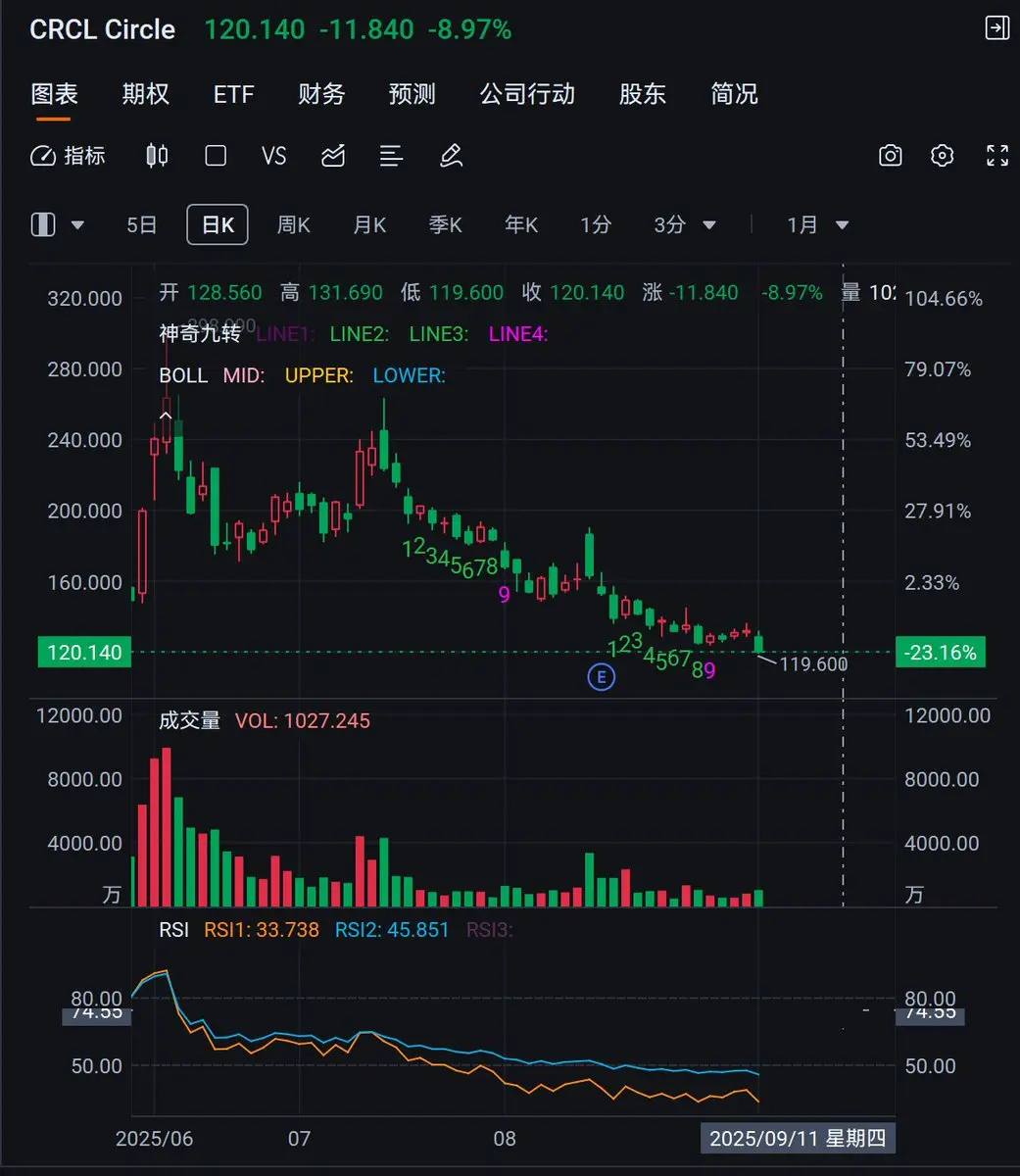
Task: Open the 股东 tab
Action: pos(643,94)
